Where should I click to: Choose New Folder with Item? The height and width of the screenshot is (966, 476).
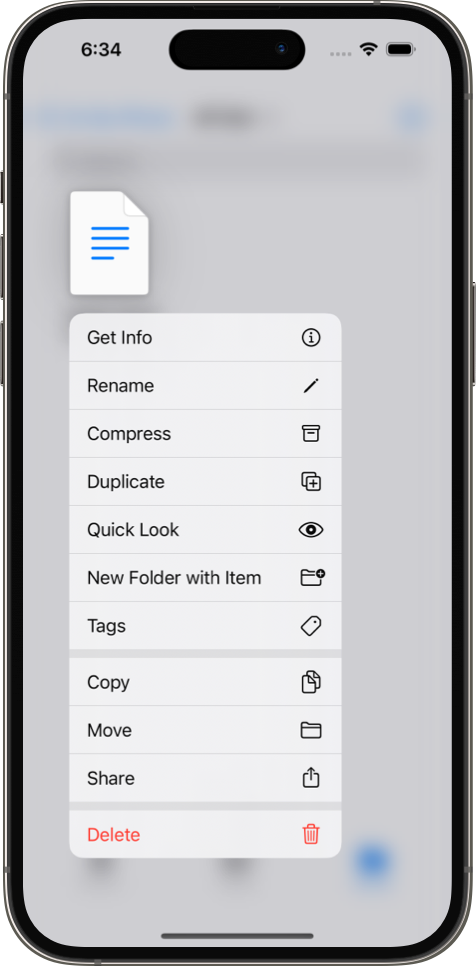pyautogui.click(x=205, y=578)
